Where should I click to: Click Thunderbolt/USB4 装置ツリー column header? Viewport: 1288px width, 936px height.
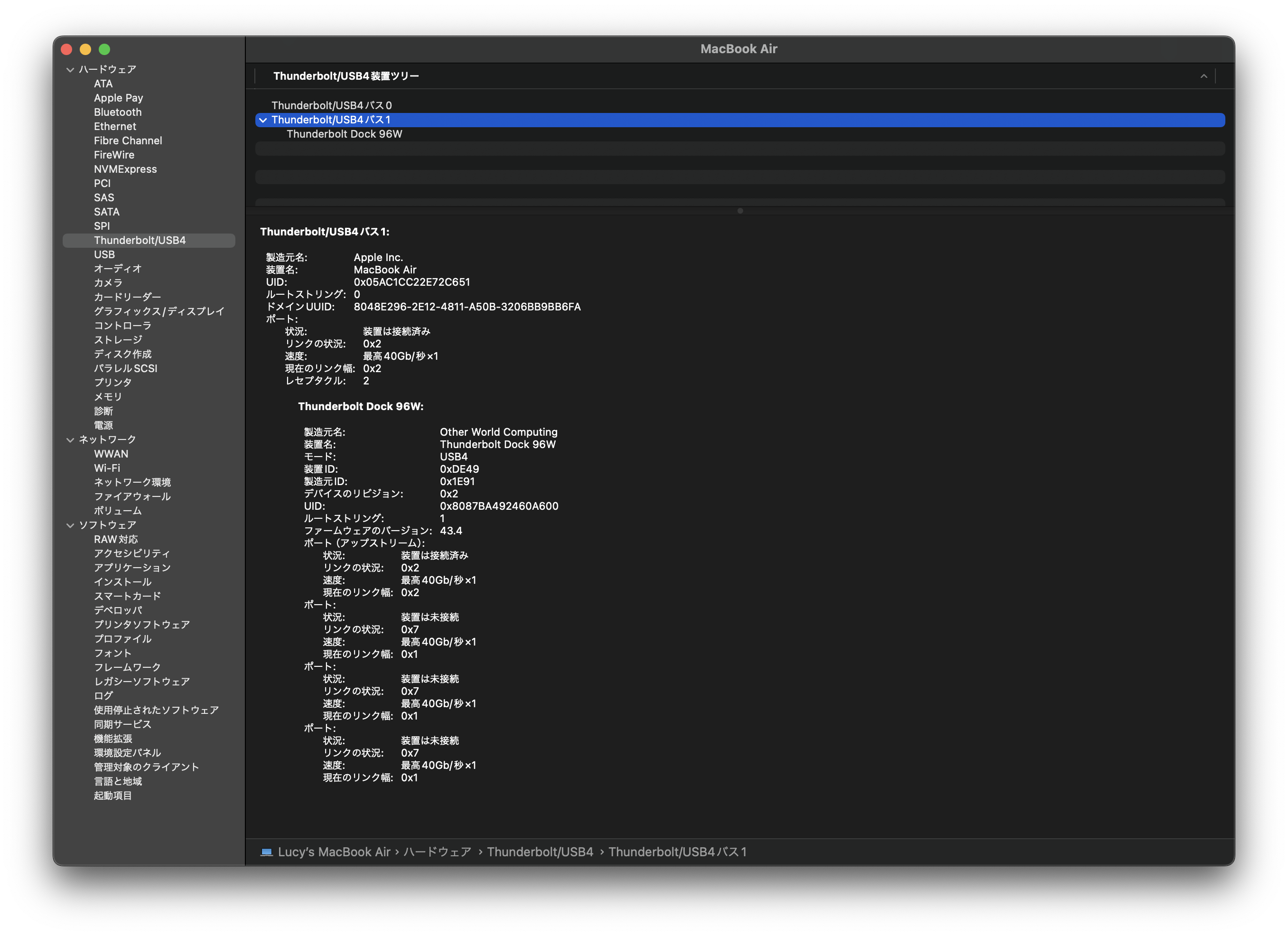346,76
